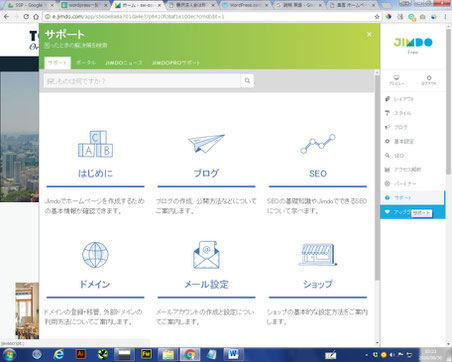
Task: Click the photo thumbnail behind the panel
Action: pos(27,310)
